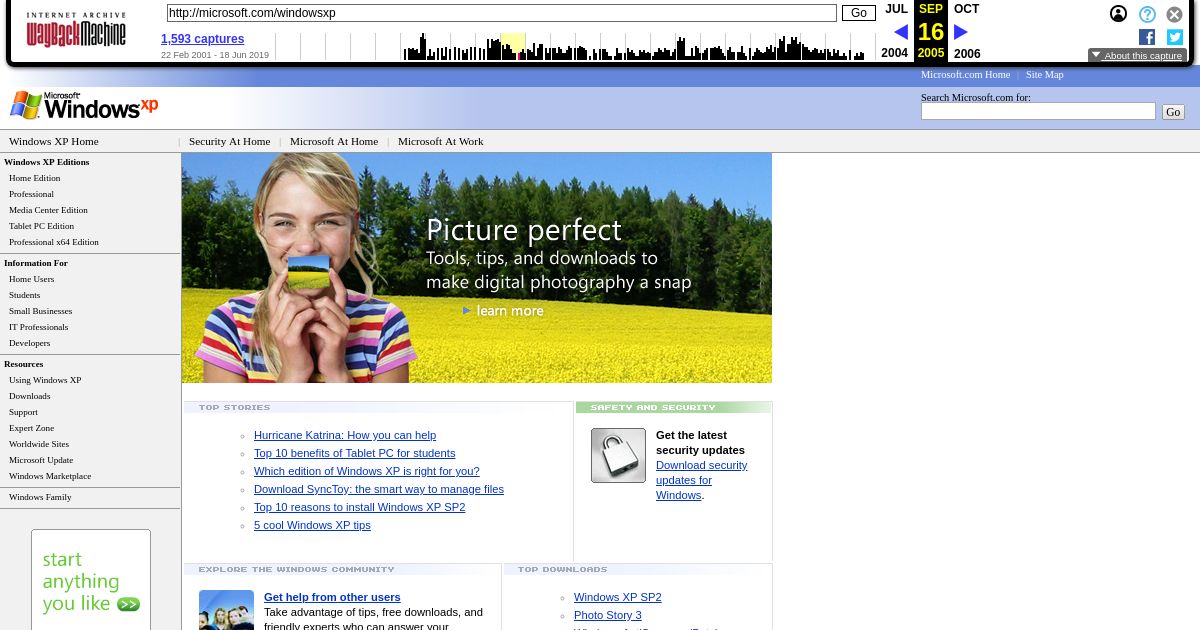Share capture on Twitter icon
The width and height of the screenshot is (1200, 630).
pyautogui.click(x=1175, y=37)
